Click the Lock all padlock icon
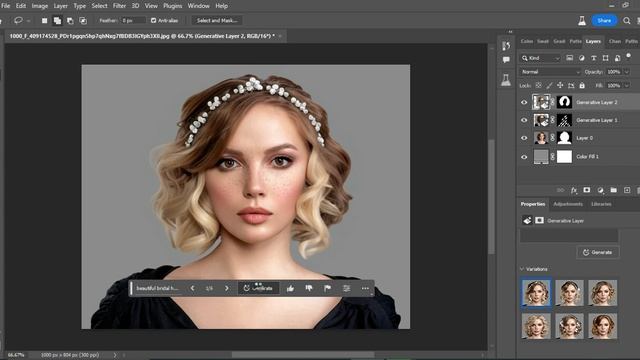 coord(582,85)
